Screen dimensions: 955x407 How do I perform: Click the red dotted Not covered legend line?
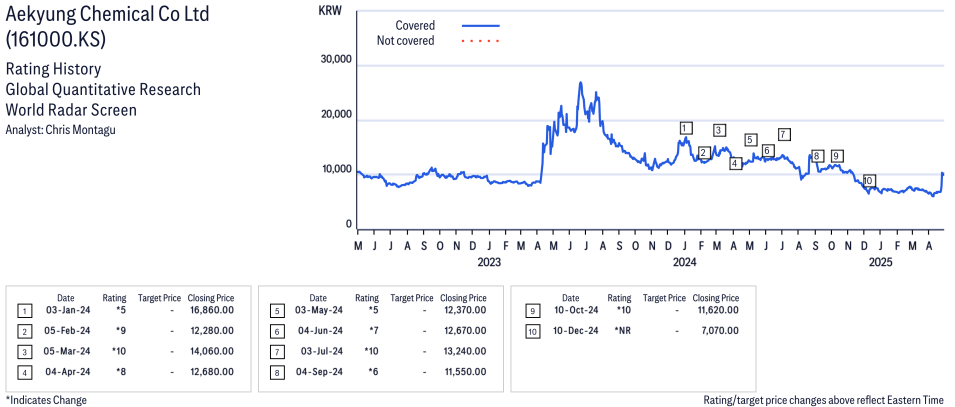(481, 41)
